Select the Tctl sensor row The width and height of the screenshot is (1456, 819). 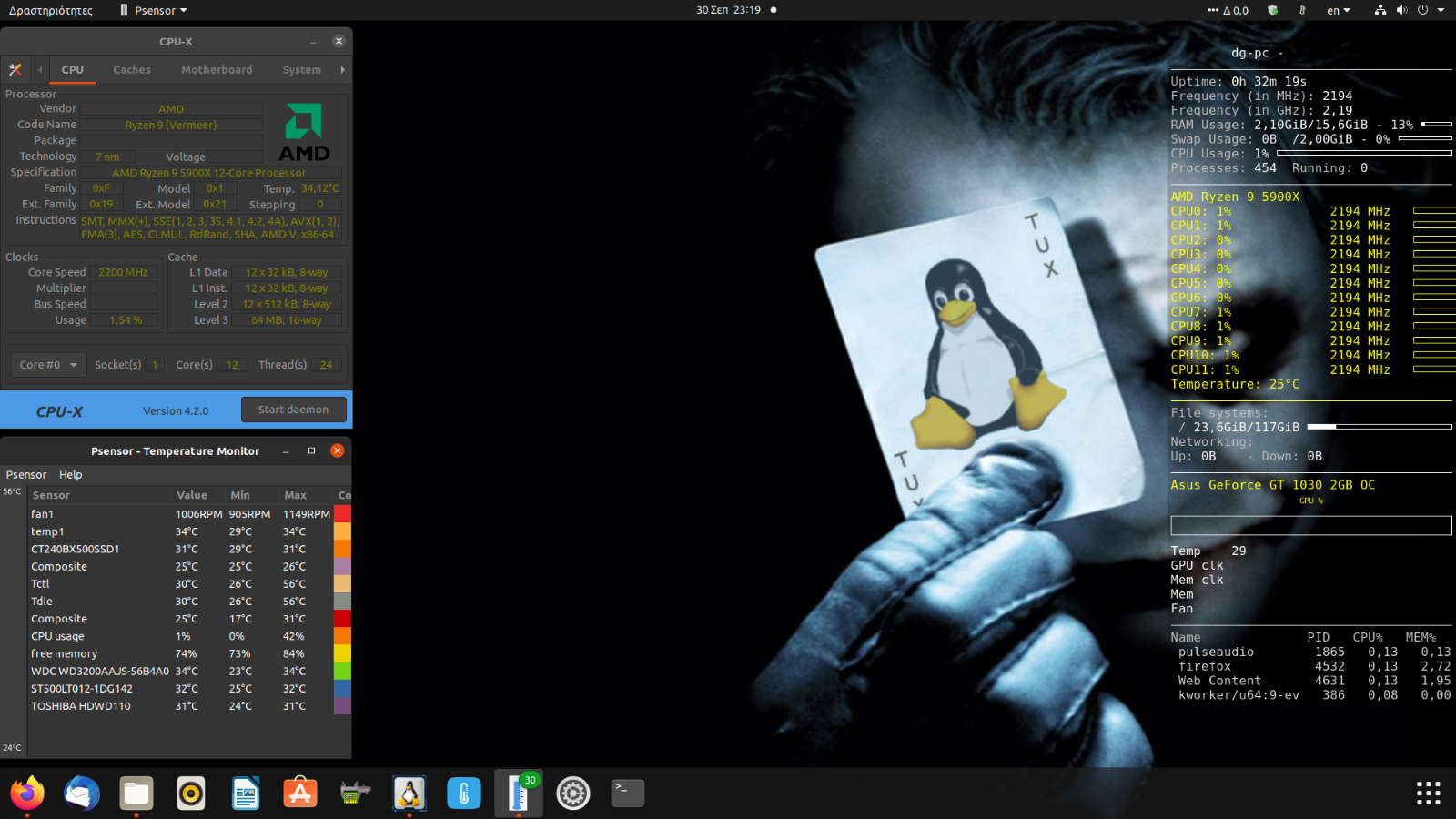189,584
